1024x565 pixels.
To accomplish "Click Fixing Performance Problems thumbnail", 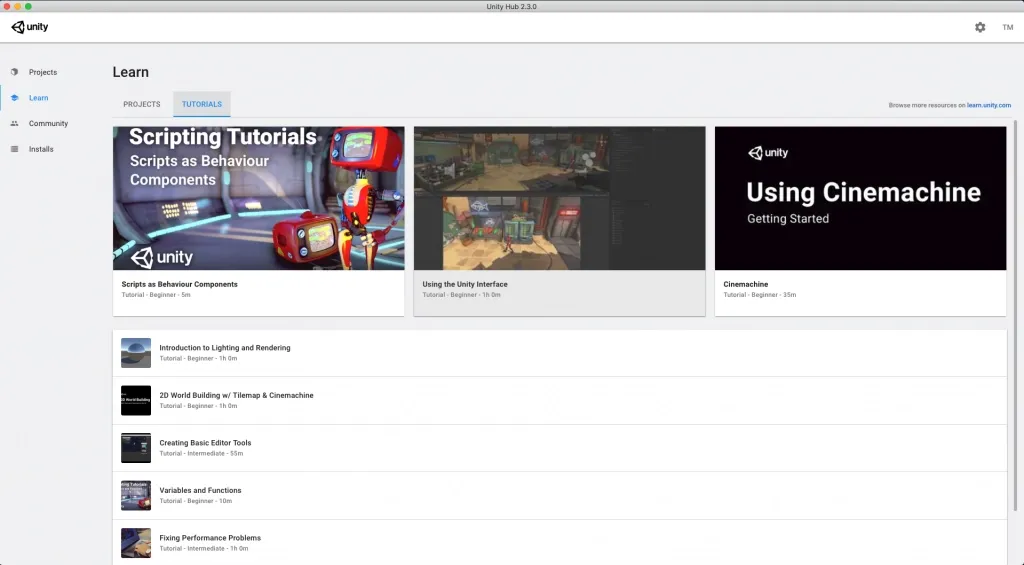I will coord(136,543).
